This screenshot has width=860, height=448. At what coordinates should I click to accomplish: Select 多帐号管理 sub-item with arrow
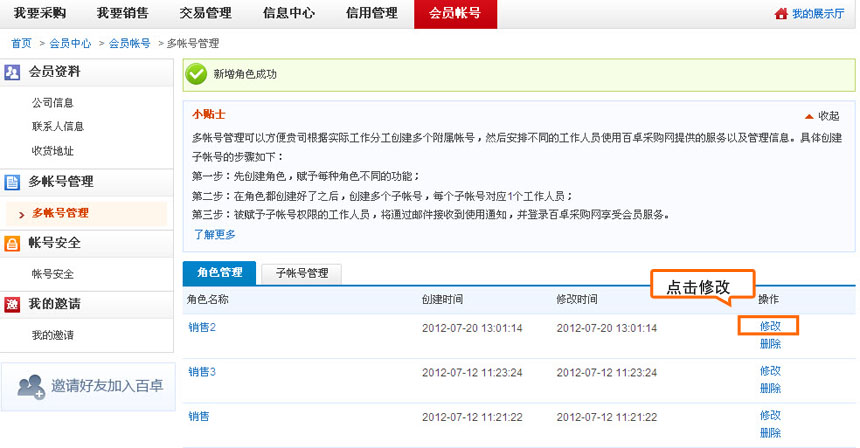(x=60, y=213)
